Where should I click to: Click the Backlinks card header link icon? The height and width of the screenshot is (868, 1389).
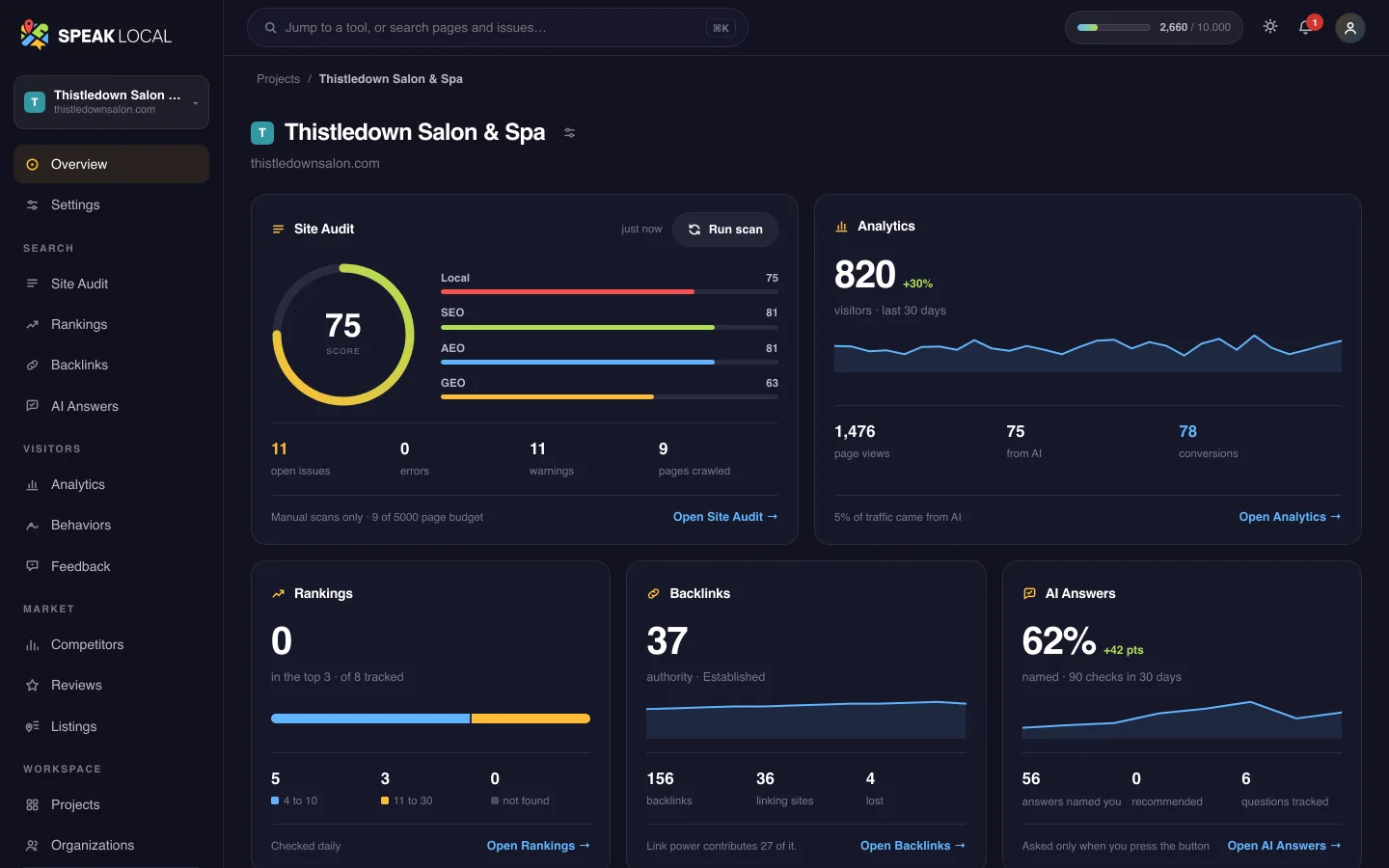[653, 593]
